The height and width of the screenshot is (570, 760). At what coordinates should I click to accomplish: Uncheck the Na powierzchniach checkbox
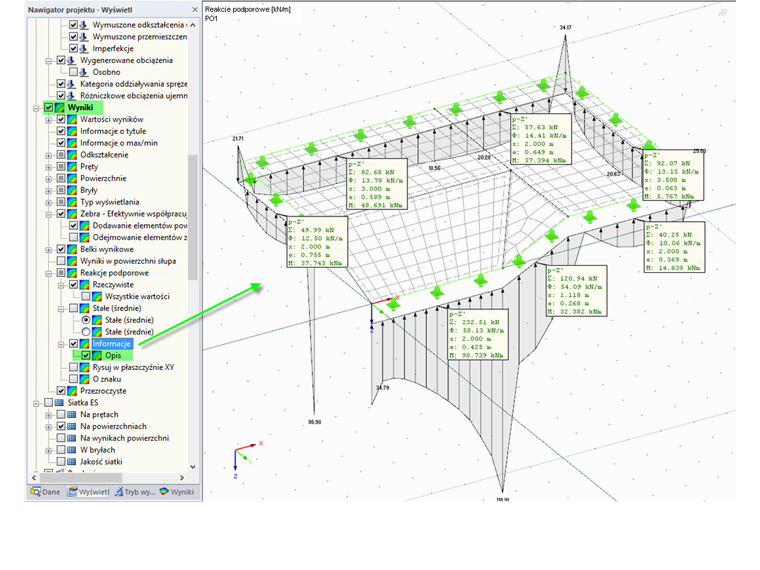tap(61, 427)
